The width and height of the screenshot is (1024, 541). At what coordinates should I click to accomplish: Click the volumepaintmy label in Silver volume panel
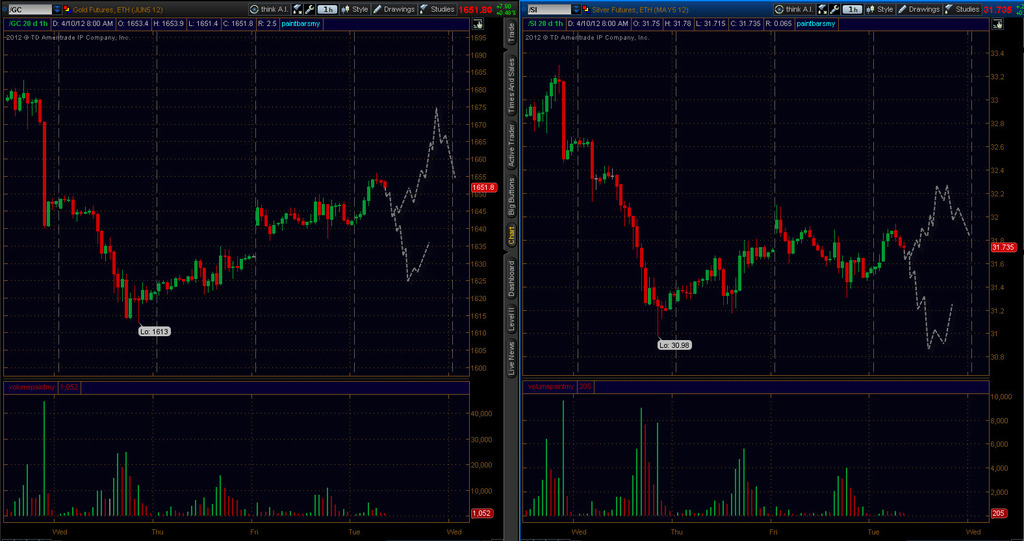[551, 387]
